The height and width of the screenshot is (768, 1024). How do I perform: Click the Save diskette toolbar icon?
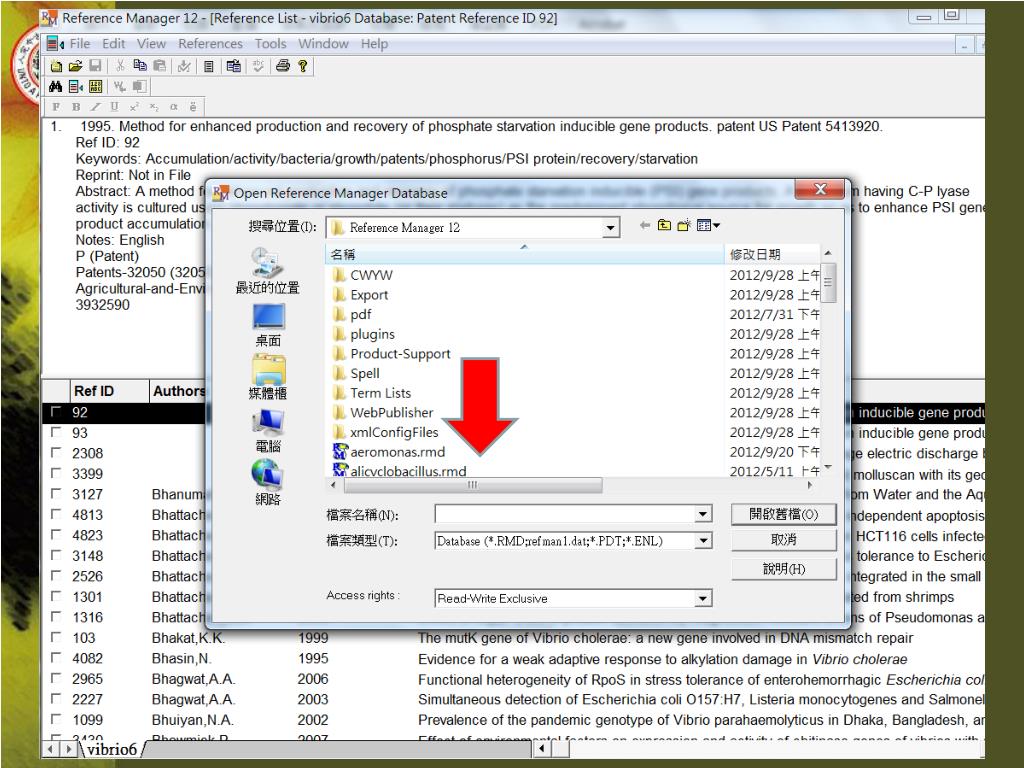click(95, 66)
